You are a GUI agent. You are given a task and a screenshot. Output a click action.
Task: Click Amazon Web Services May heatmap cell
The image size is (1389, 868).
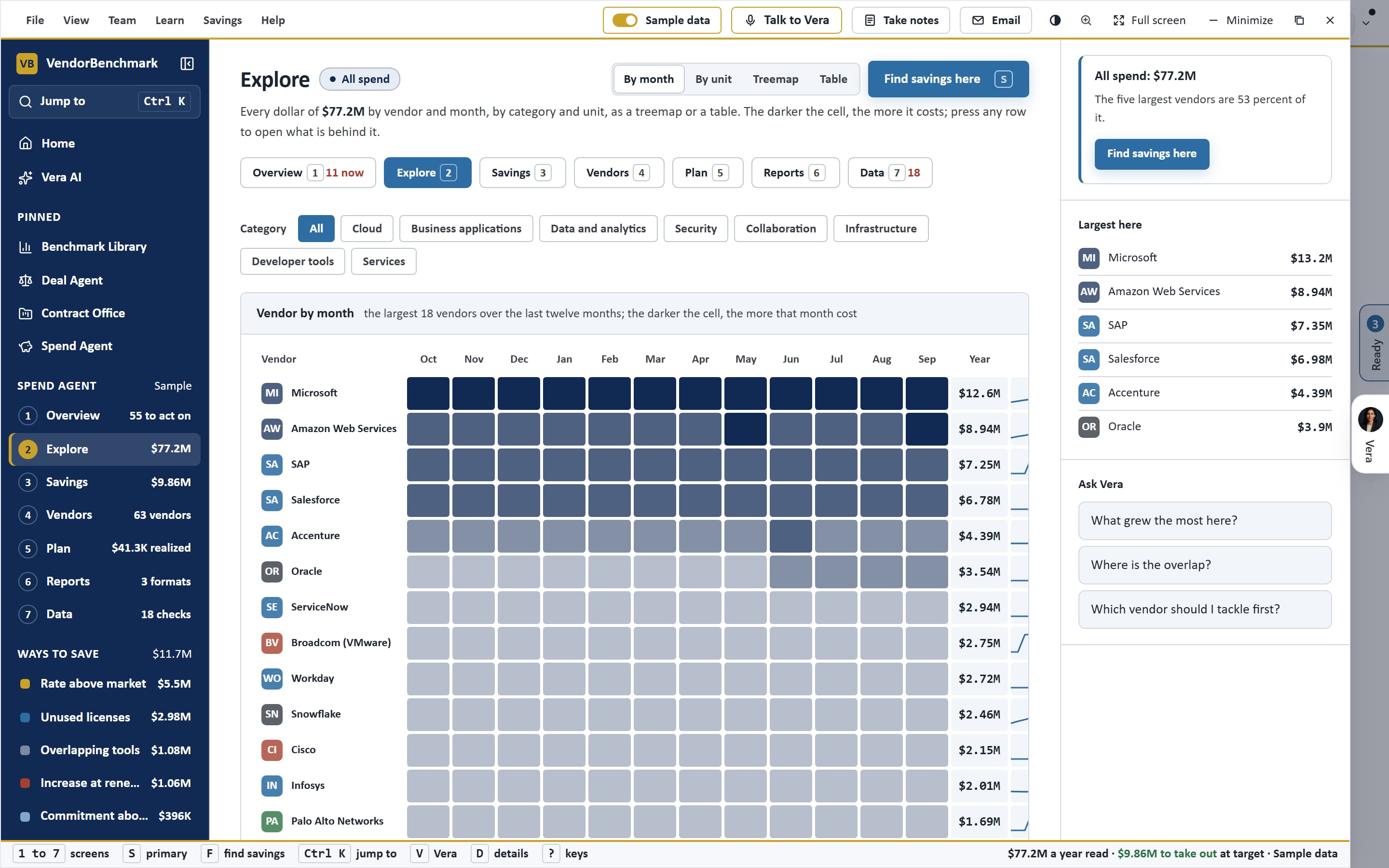745,429
